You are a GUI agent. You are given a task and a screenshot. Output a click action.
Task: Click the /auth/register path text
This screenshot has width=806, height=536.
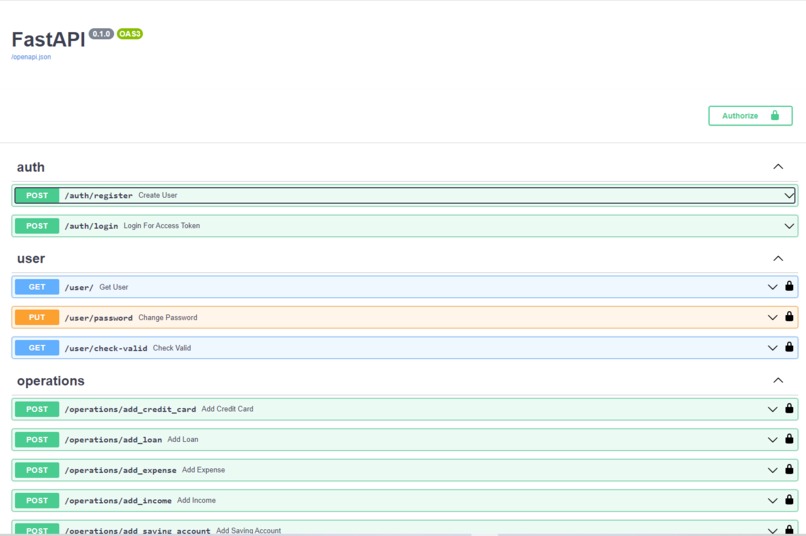[99, 196]
